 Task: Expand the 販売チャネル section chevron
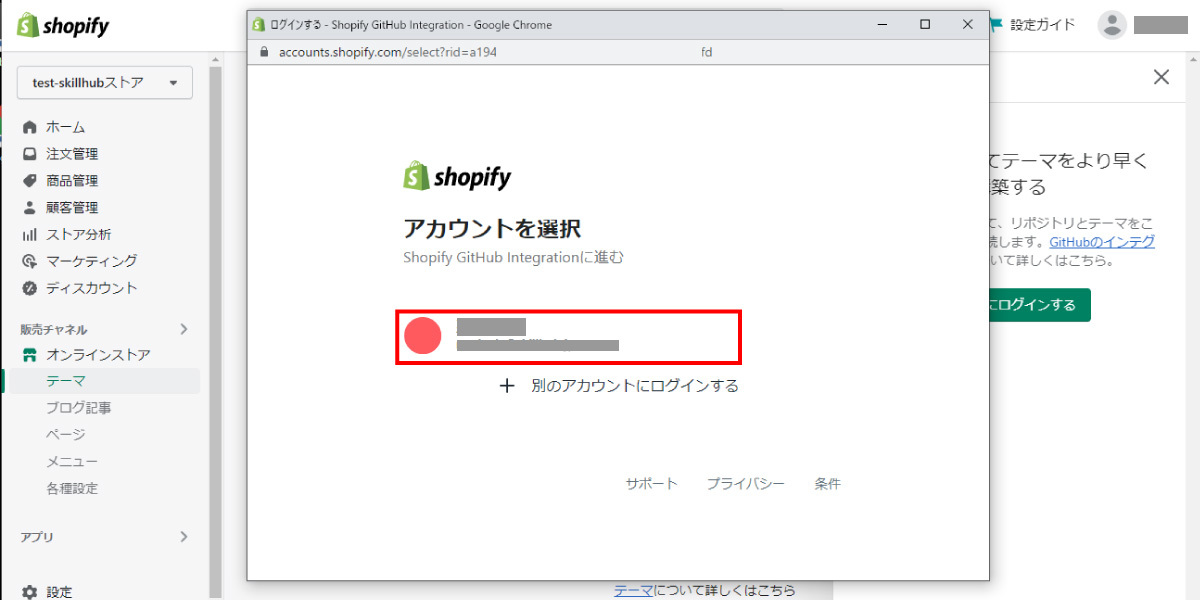click(x=183, y=329)
